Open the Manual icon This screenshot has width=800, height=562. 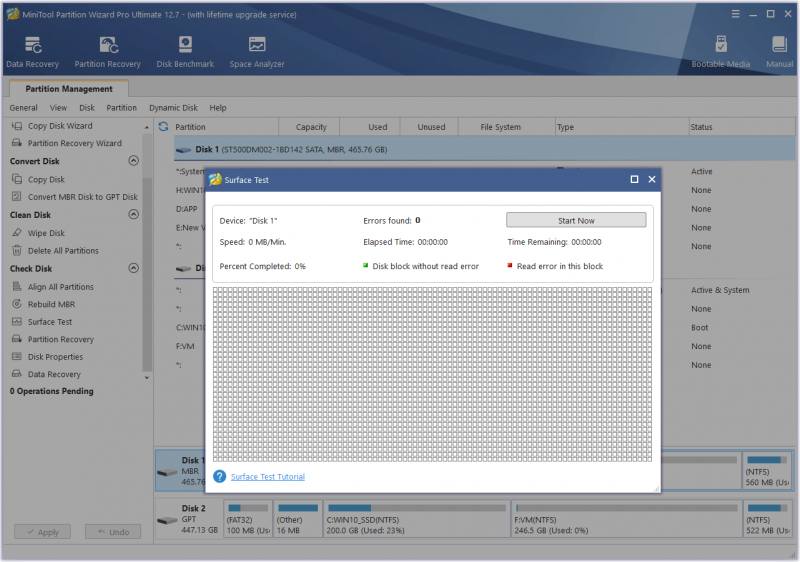coord(780,52)
